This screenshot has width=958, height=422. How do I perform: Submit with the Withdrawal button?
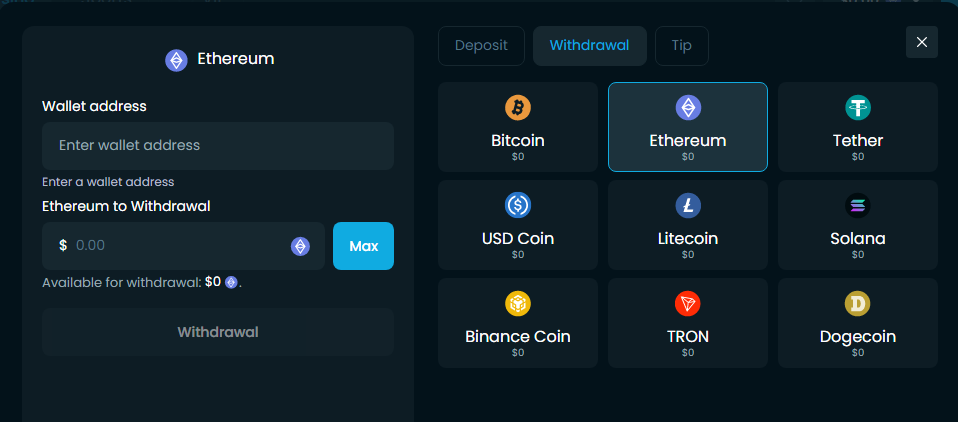coord(218,332)
